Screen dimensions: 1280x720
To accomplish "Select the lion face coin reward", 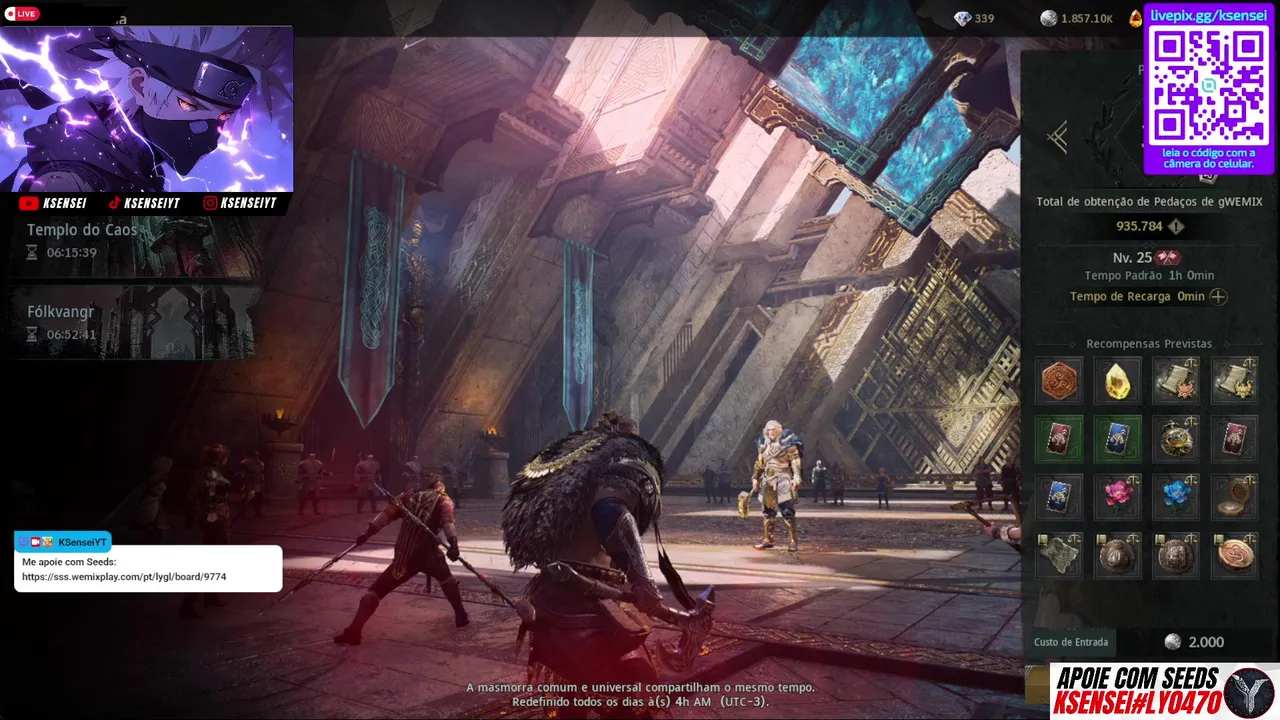I will pyautogui.click(x=1176, y=555).
